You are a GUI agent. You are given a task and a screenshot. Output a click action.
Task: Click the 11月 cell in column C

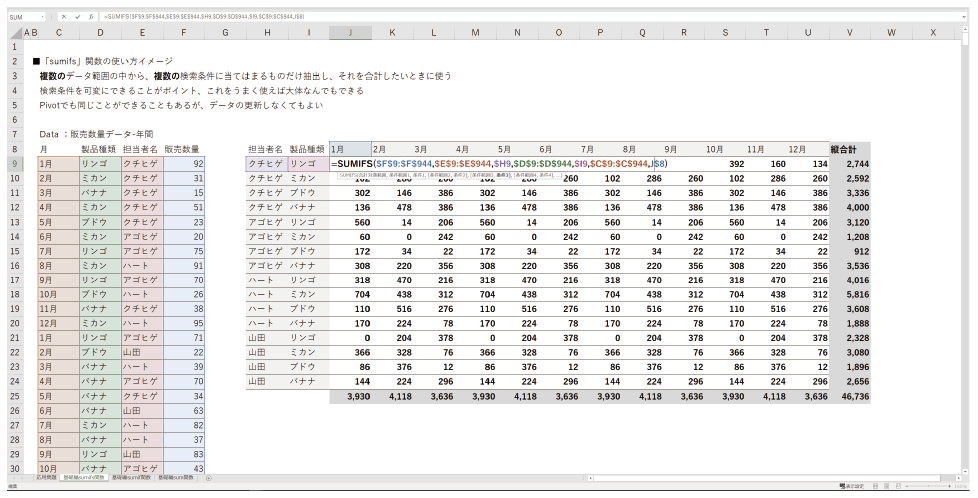pos(59,309)
